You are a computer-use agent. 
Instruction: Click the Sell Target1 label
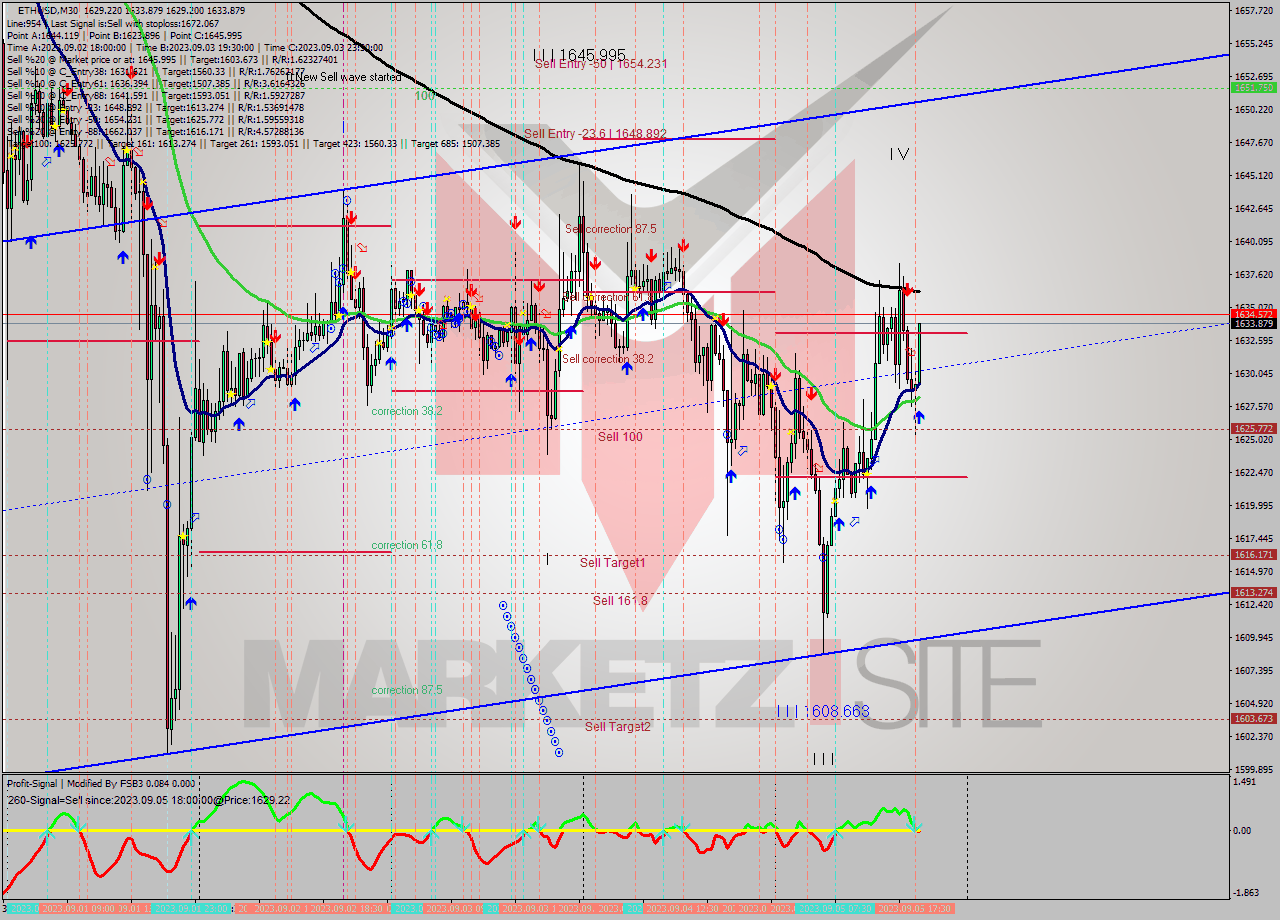612,563
